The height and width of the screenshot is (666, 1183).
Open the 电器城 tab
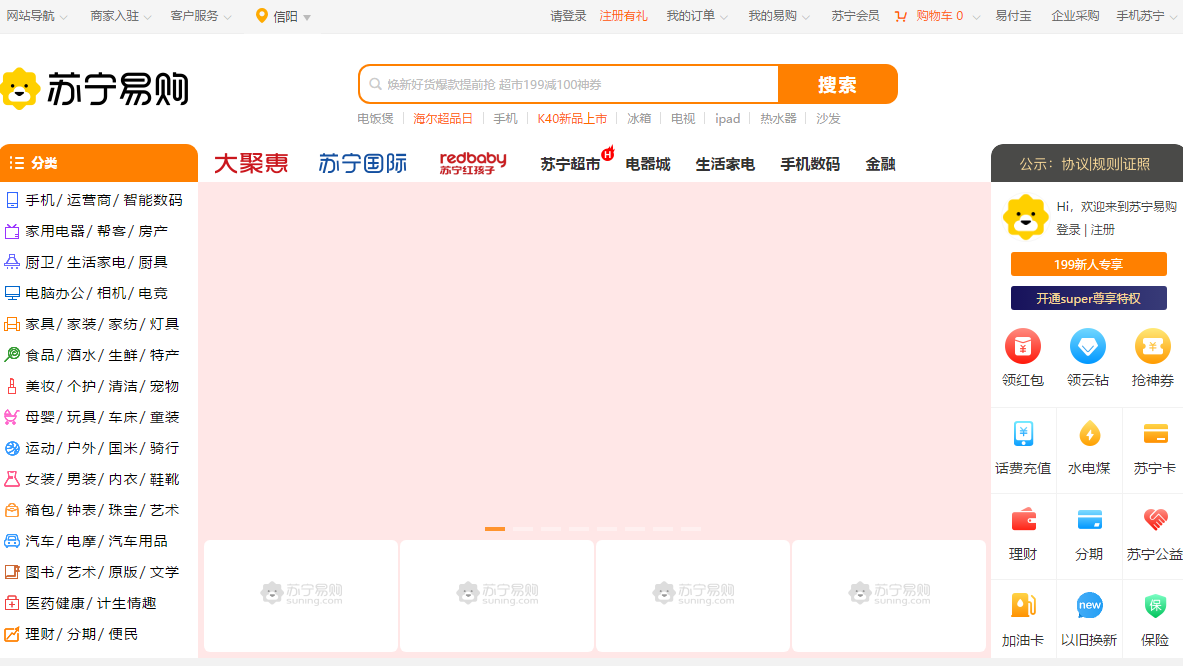click(647, 164)
